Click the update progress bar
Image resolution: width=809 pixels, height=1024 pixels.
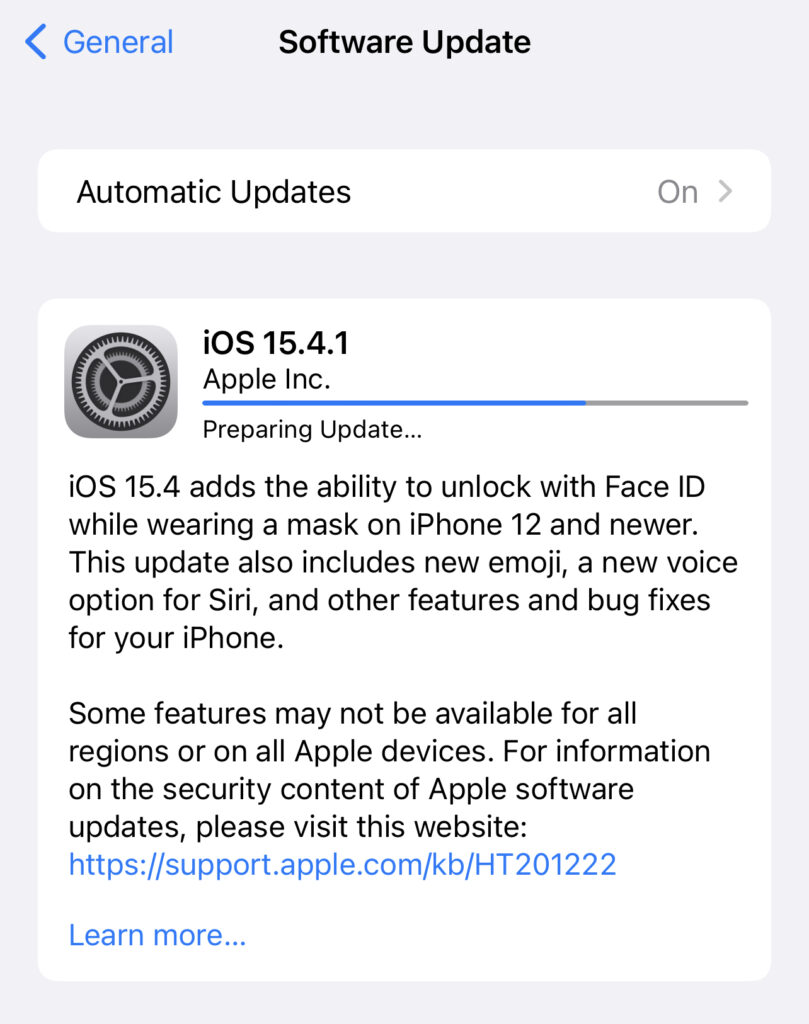click(x=475, y=403)
